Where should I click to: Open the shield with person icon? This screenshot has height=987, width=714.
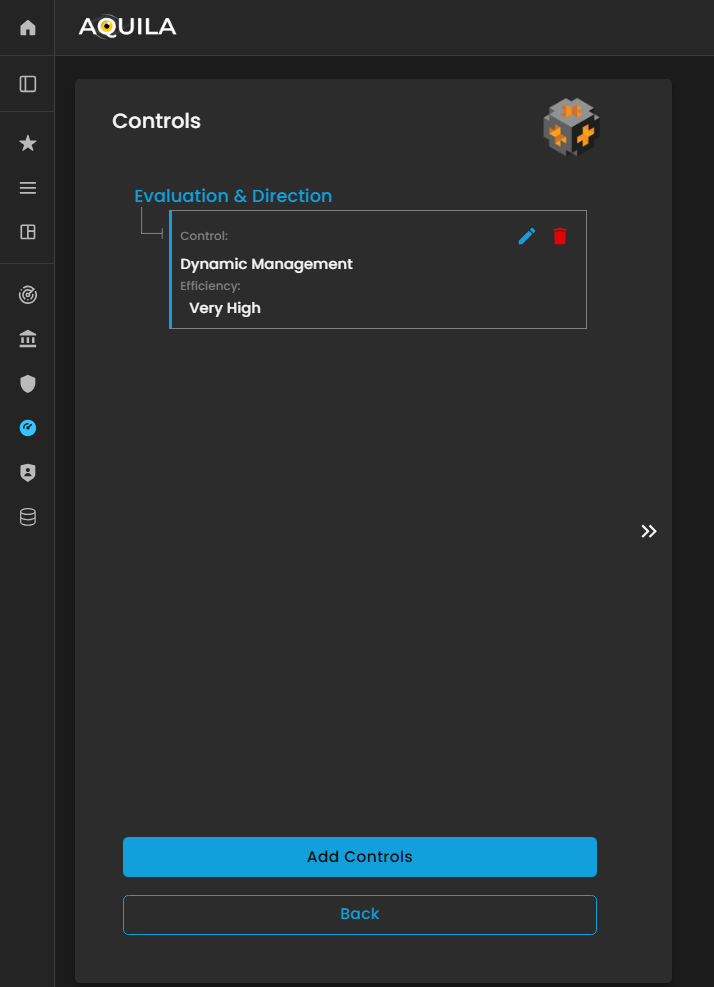28,473
